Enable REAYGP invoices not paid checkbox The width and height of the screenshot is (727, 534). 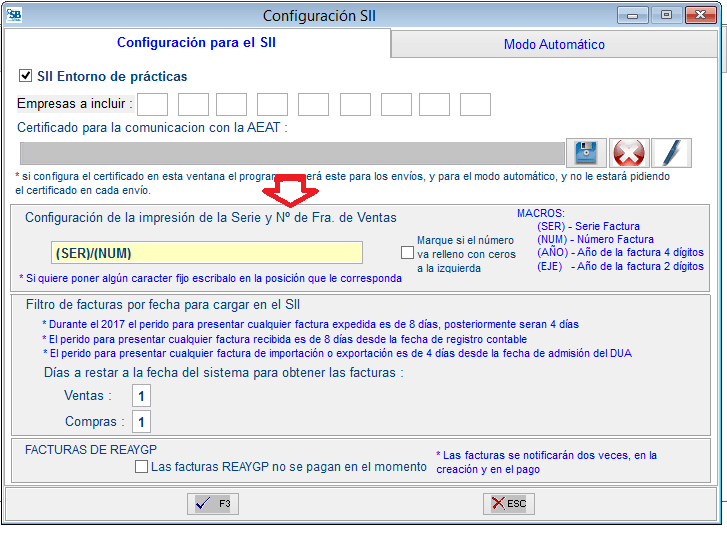(141, 466)
